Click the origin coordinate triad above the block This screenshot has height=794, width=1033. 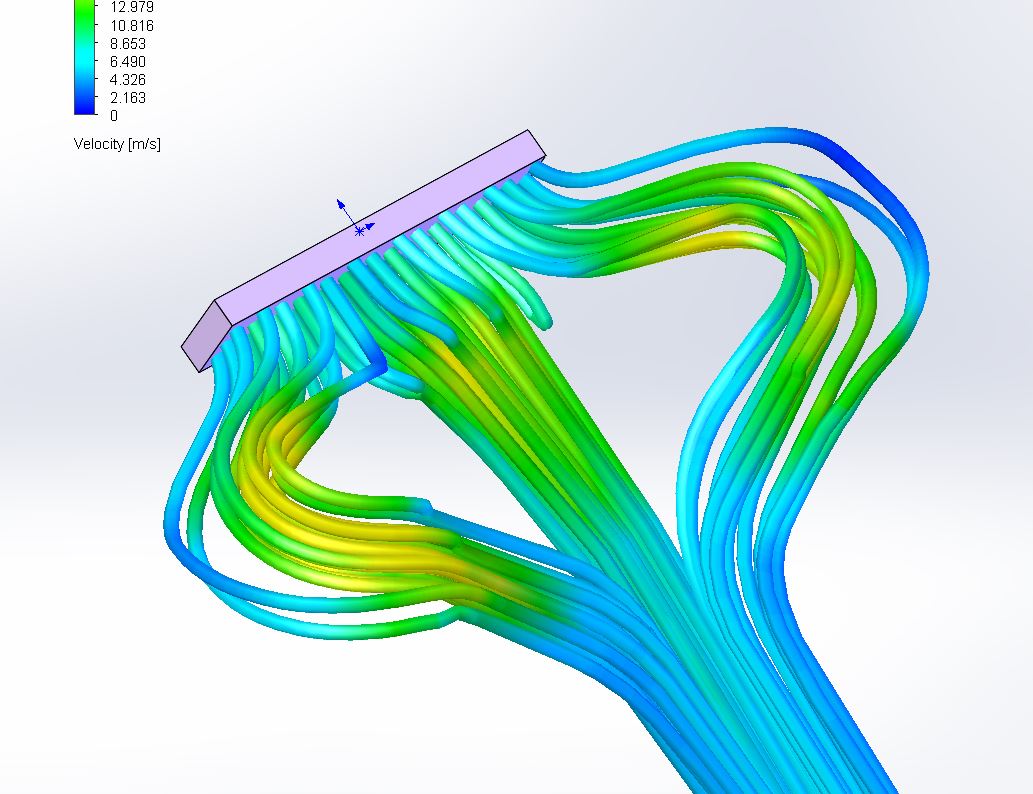tap(358, 230)
